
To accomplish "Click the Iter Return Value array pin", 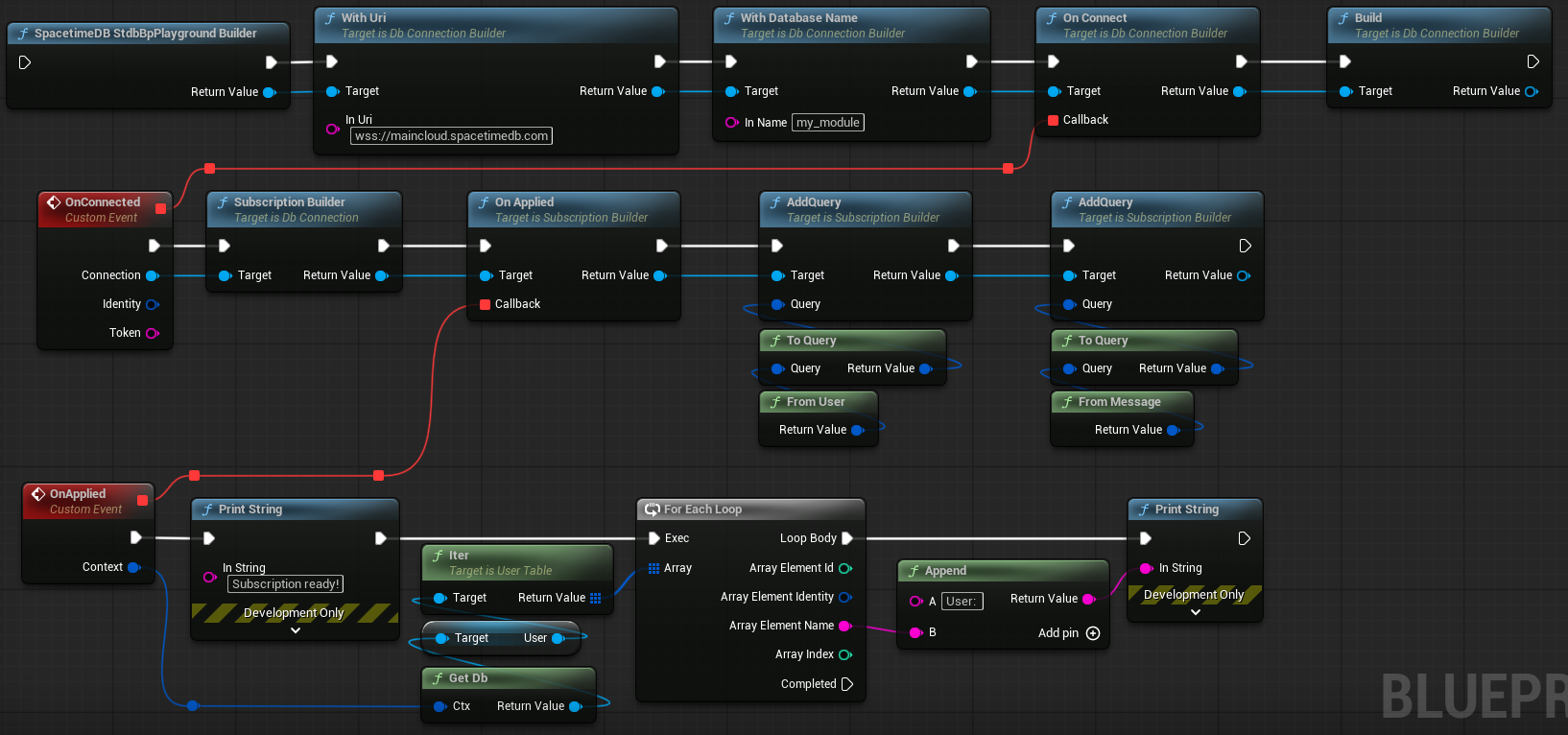I will pyautogui.click(x=595, y=598).
